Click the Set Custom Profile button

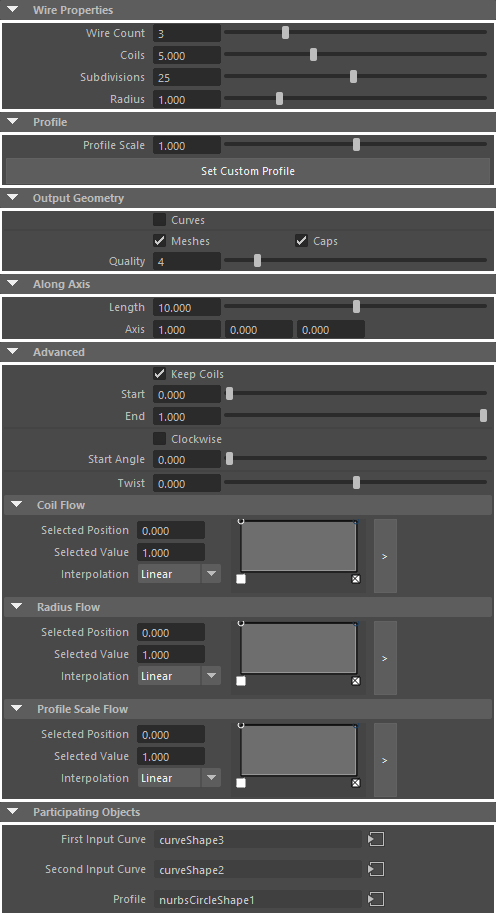[x=248, y=171]
